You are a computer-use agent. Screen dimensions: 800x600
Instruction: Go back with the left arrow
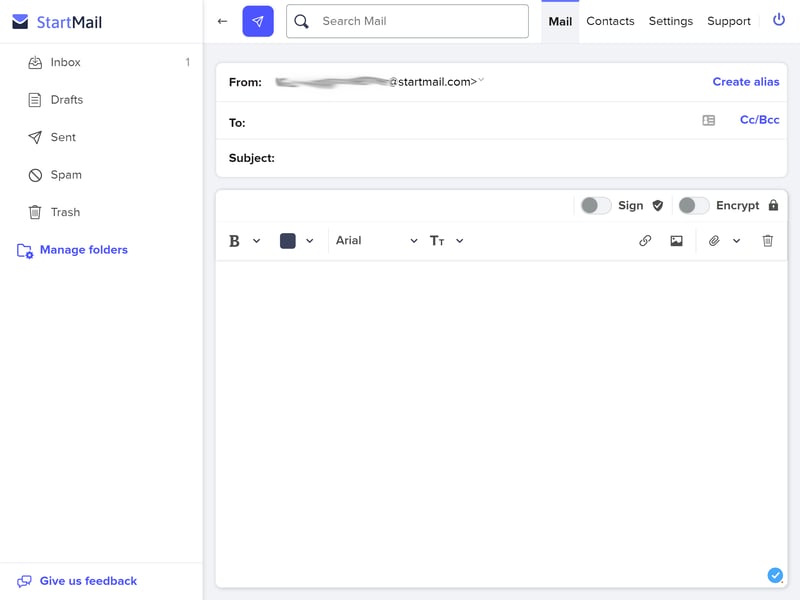(222, 21)
